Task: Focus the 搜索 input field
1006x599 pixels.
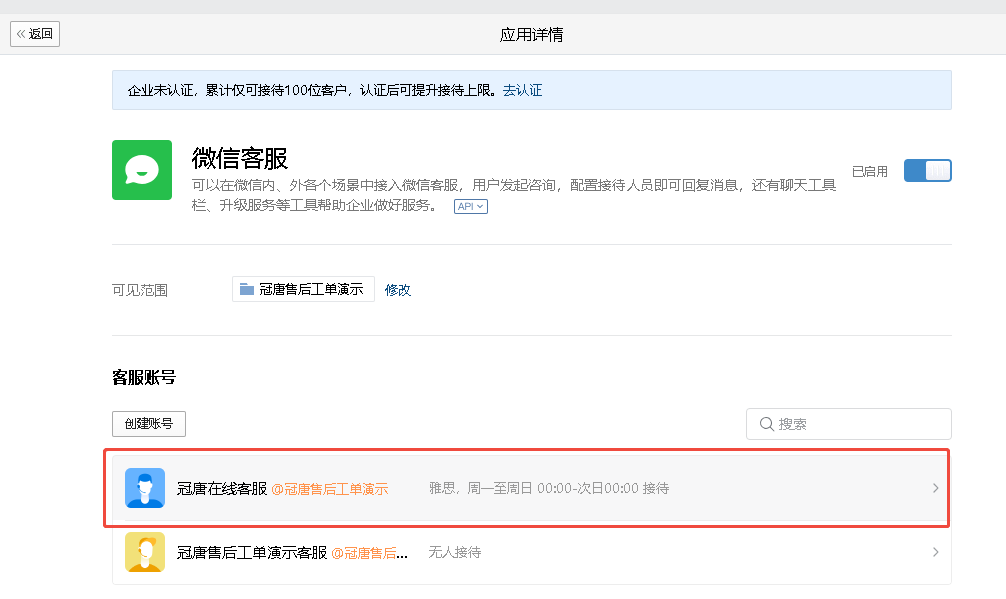Action: (848, 424)
